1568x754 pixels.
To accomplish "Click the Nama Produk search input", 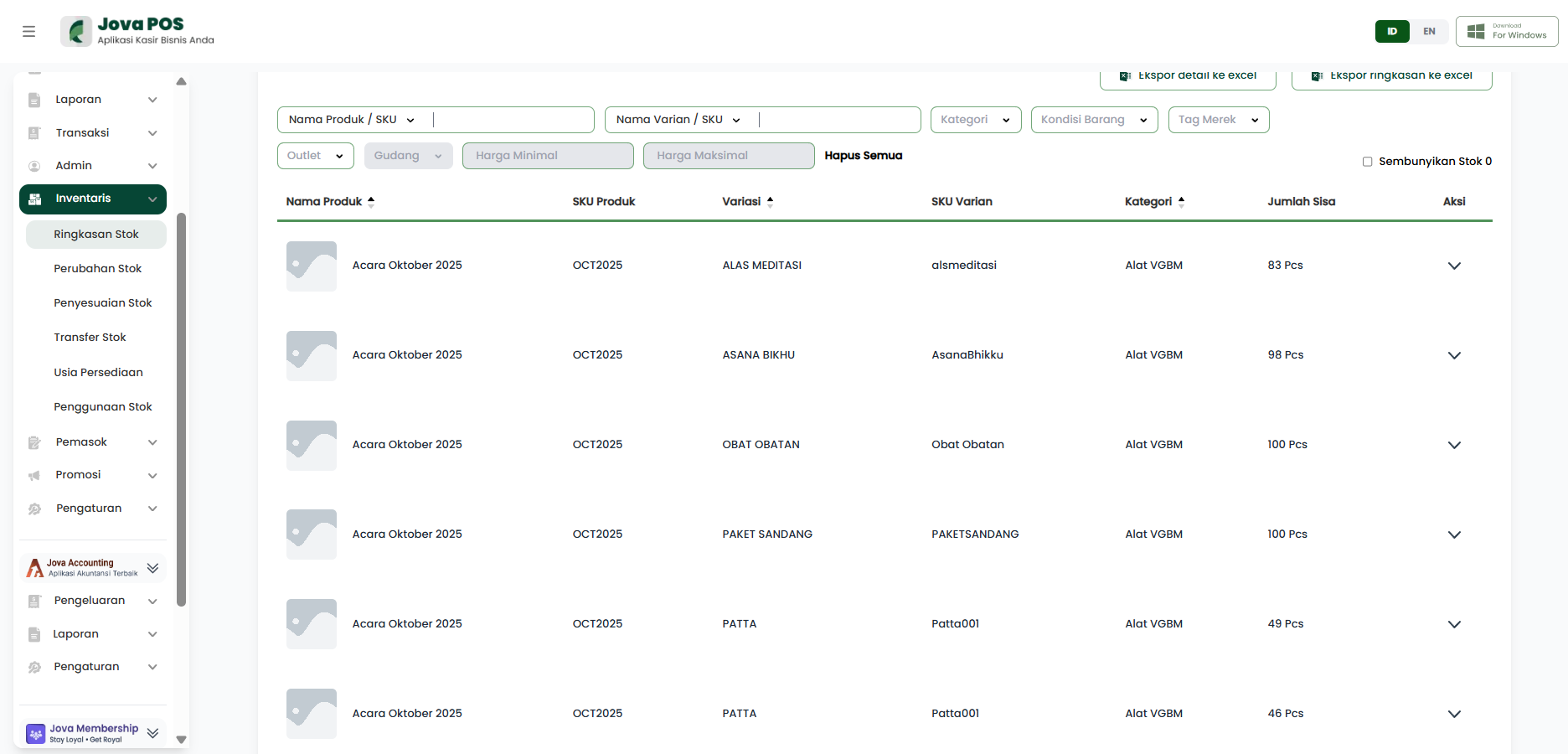I will [511, 120].
